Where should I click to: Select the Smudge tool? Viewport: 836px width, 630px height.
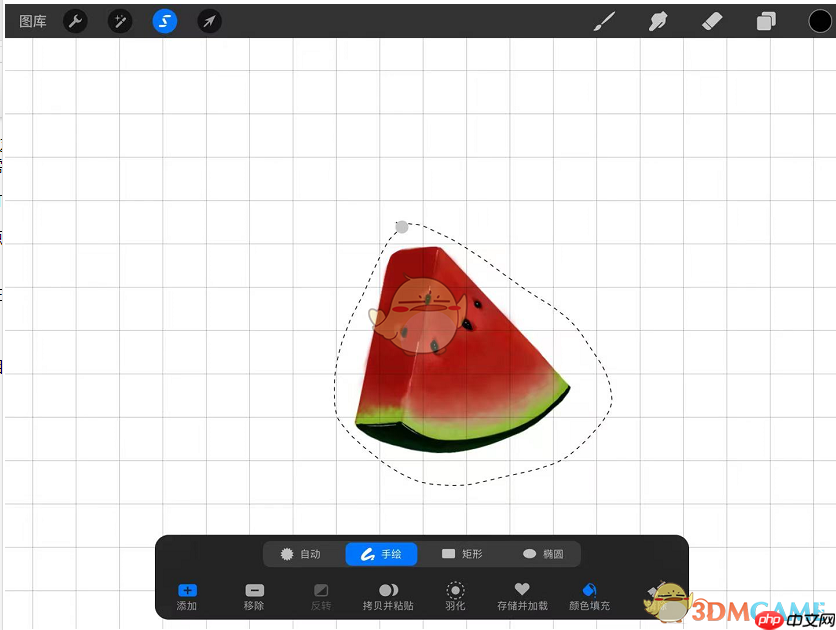point(658,21)
